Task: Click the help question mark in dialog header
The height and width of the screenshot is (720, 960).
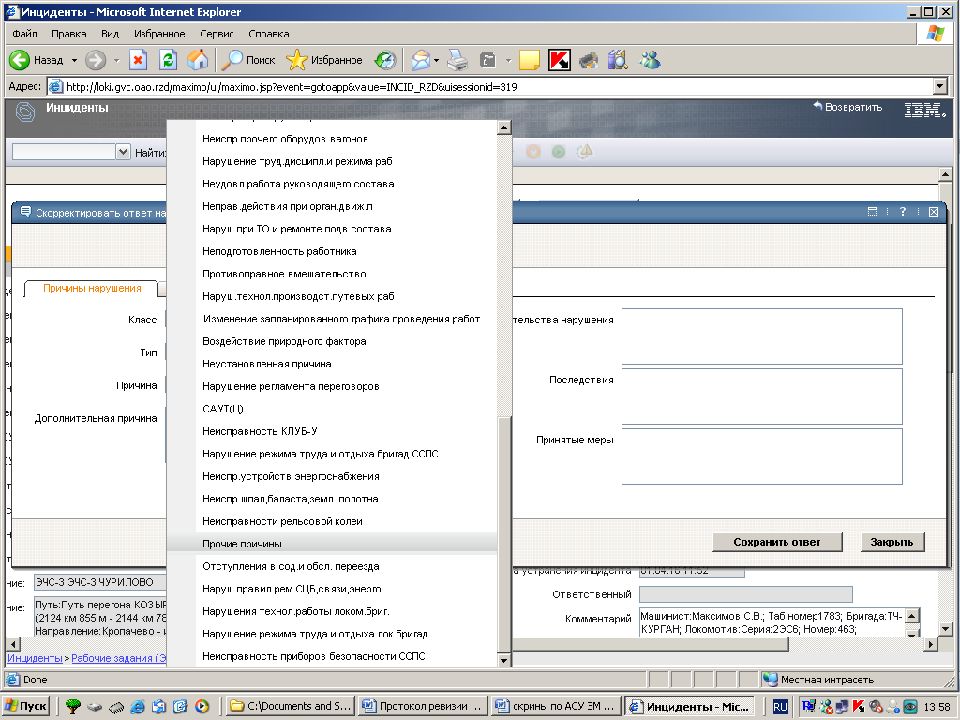Action: click(902, 211)
